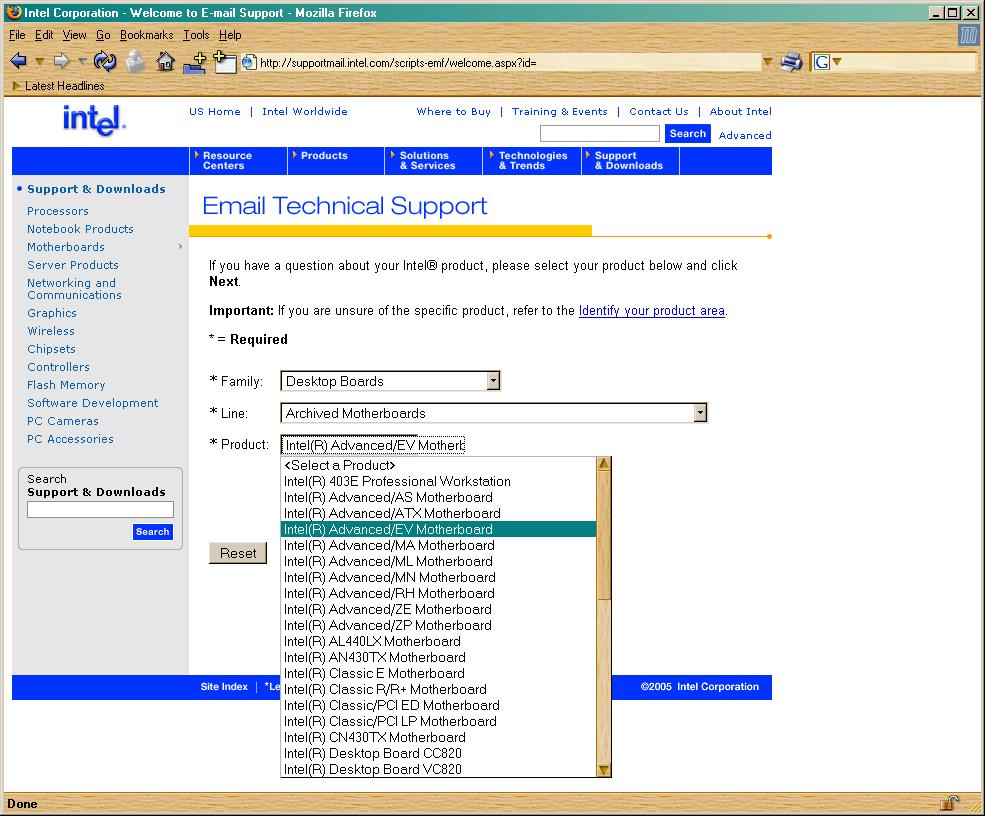This screenshot has height=816, width=985.
Task: Click the US Home link
Action: (215, 111)
